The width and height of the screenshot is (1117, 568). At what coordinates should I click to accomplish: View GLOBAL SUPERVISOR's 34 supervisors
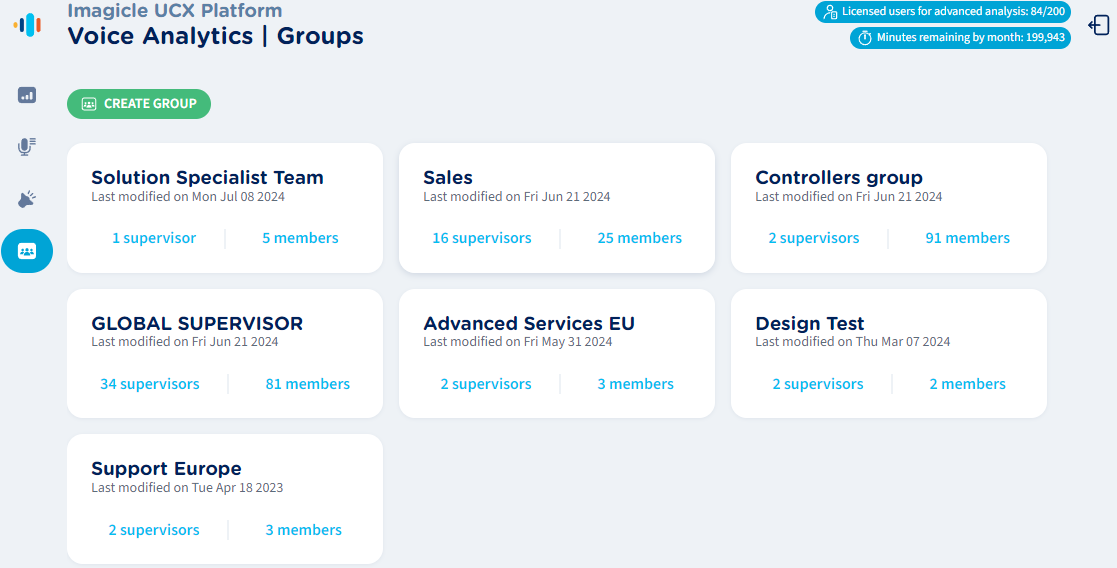[x=150, y=384]
